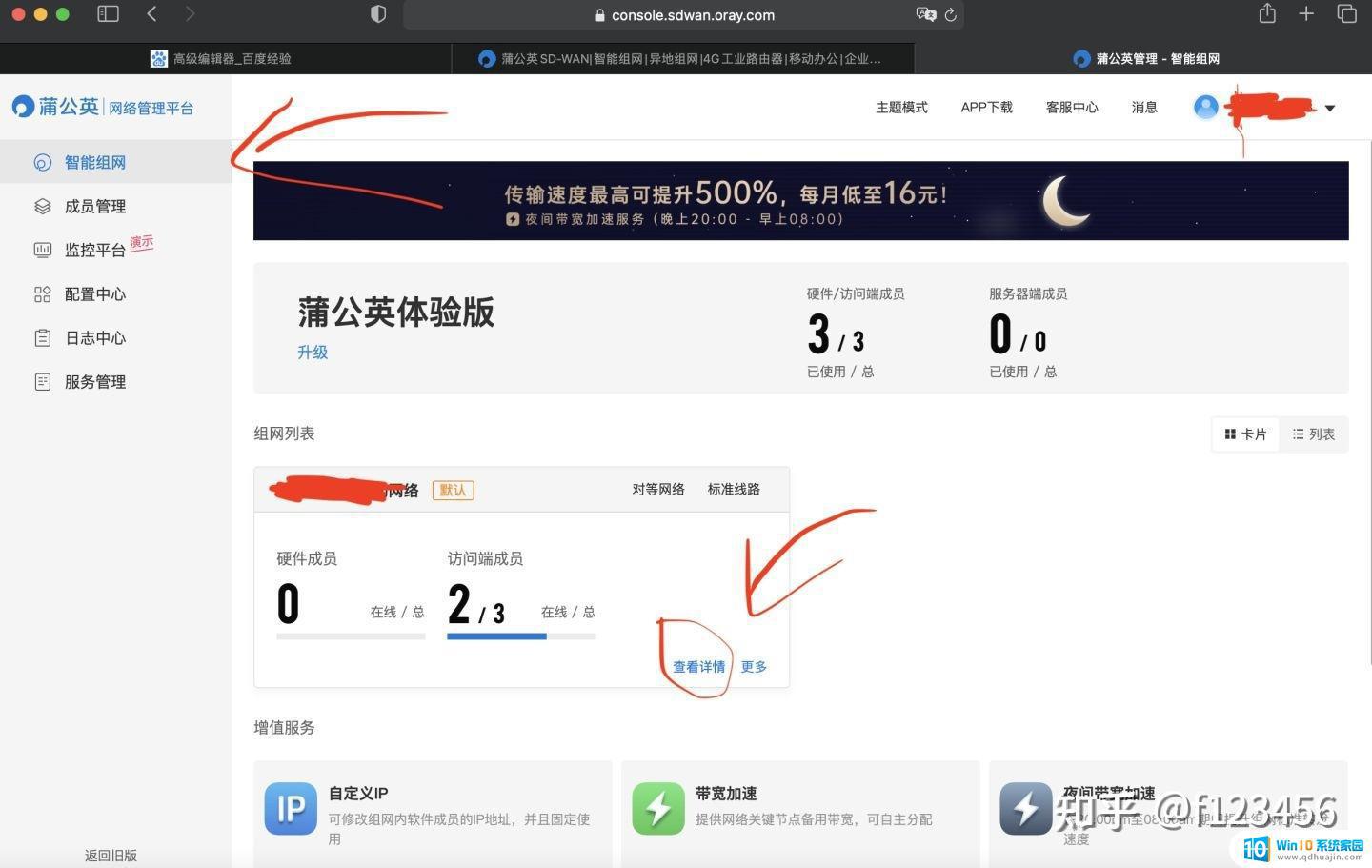Go back in Safari
Viewport: 1372px width, 868px height.
click(x=151, y=13)
